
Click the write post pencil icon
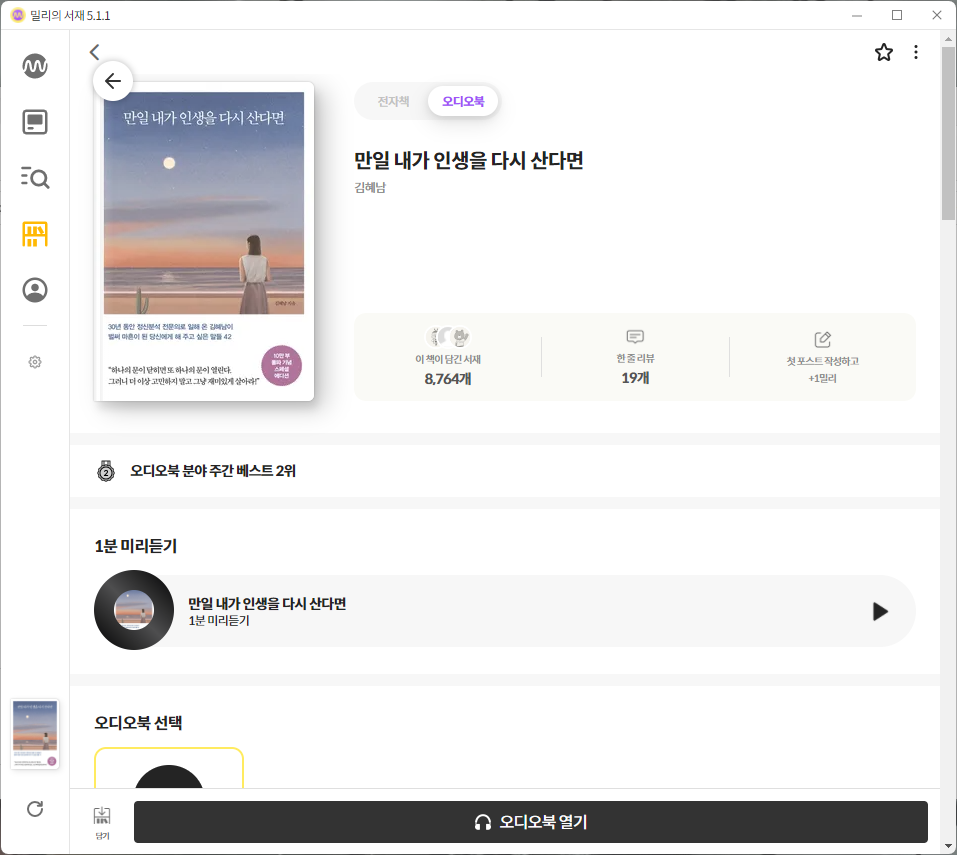822,339
